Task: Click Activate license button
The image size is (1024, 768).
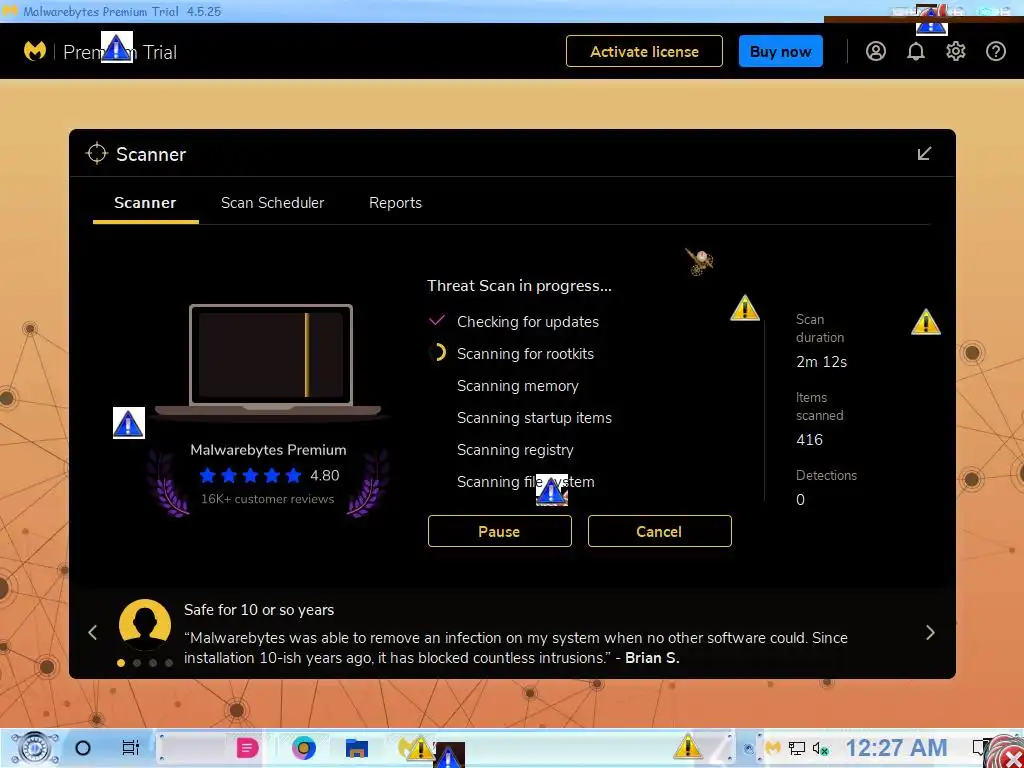Action: [x=644, y=51]
